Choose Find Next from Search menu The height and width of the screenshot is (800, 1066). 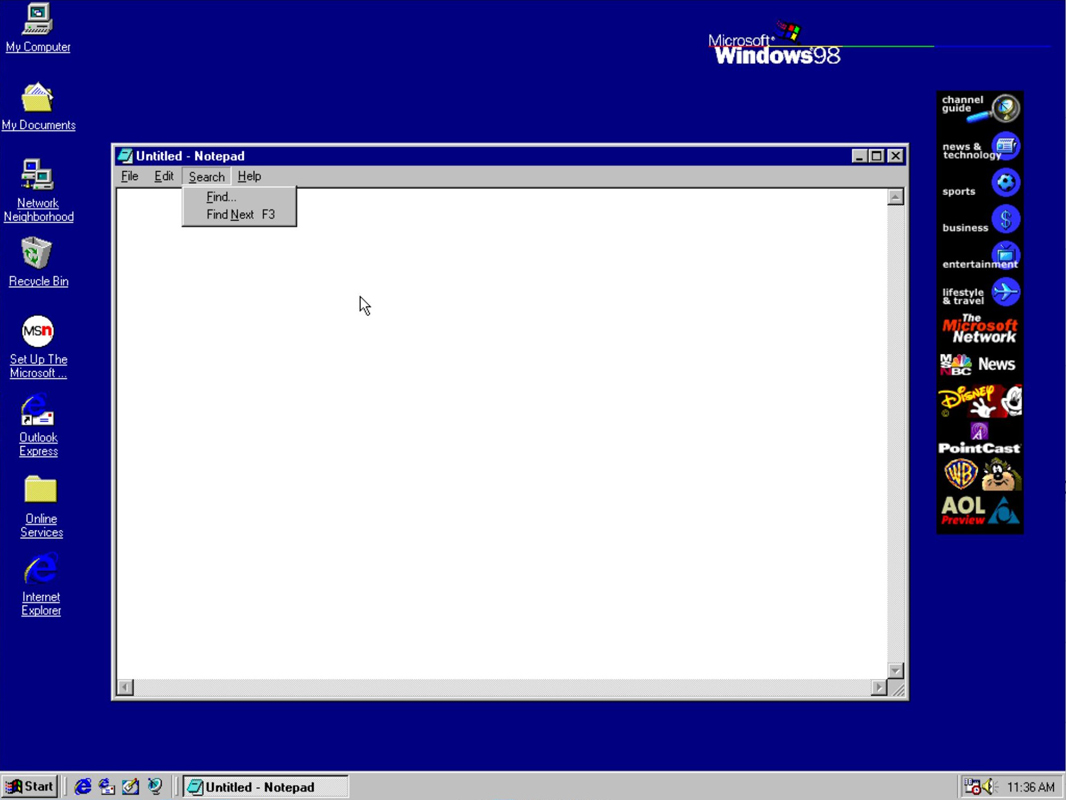[x=239, y=215]
